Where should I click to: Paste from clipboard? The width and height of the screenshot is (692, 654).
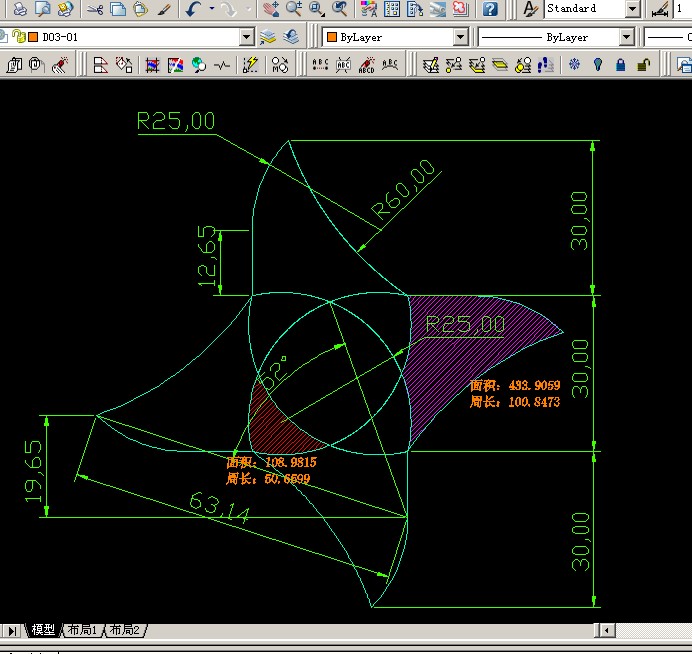(141, 9)
